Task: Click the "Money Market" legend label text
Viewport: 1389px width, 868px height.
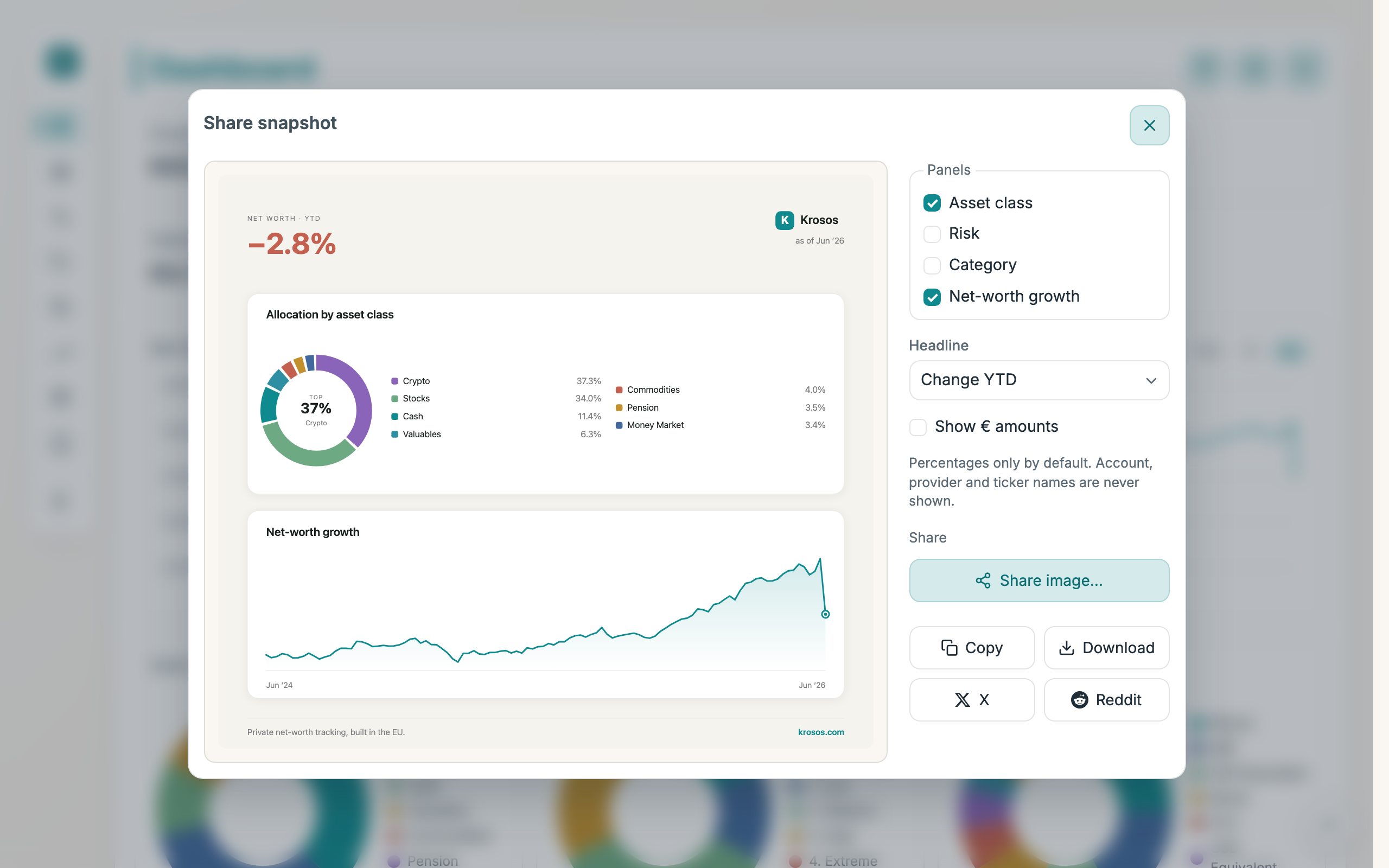Action: [655, 425]
